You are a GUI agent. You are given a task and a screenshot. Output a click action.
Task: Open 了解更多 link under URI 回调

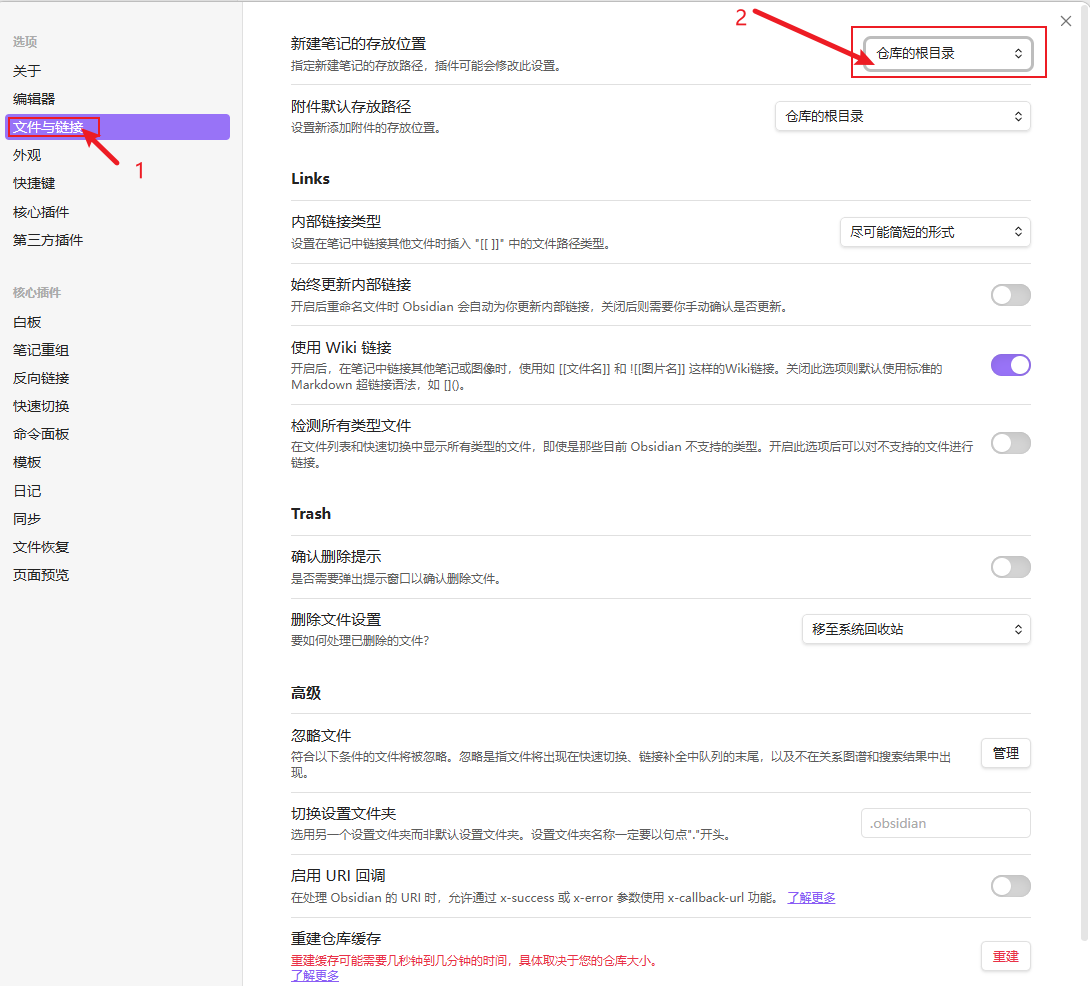pyautogui.click(x=811, y=898)
